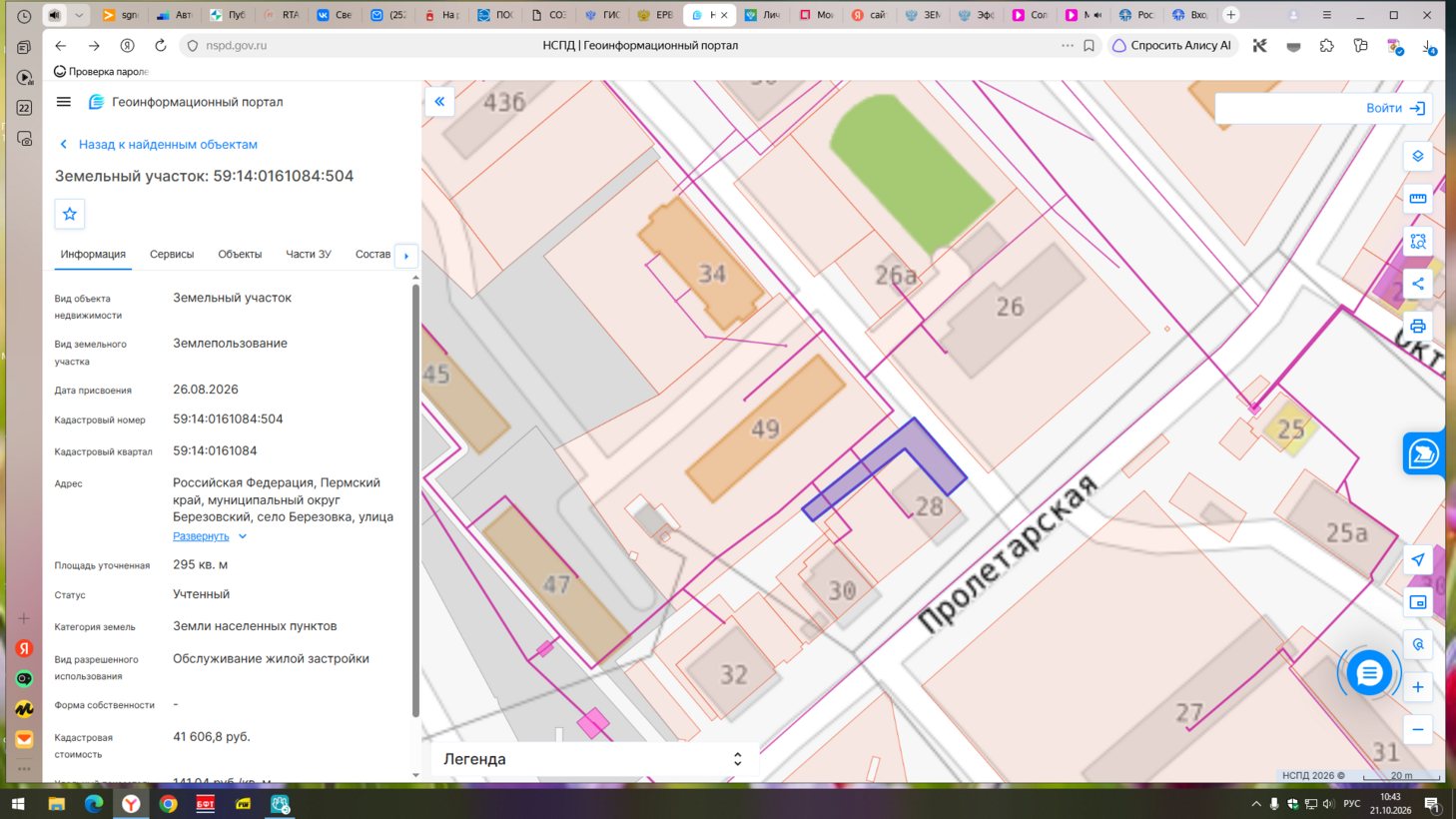Open the РУС keyboard language switcher
1456x819 pixels.
pos(1352,804)
